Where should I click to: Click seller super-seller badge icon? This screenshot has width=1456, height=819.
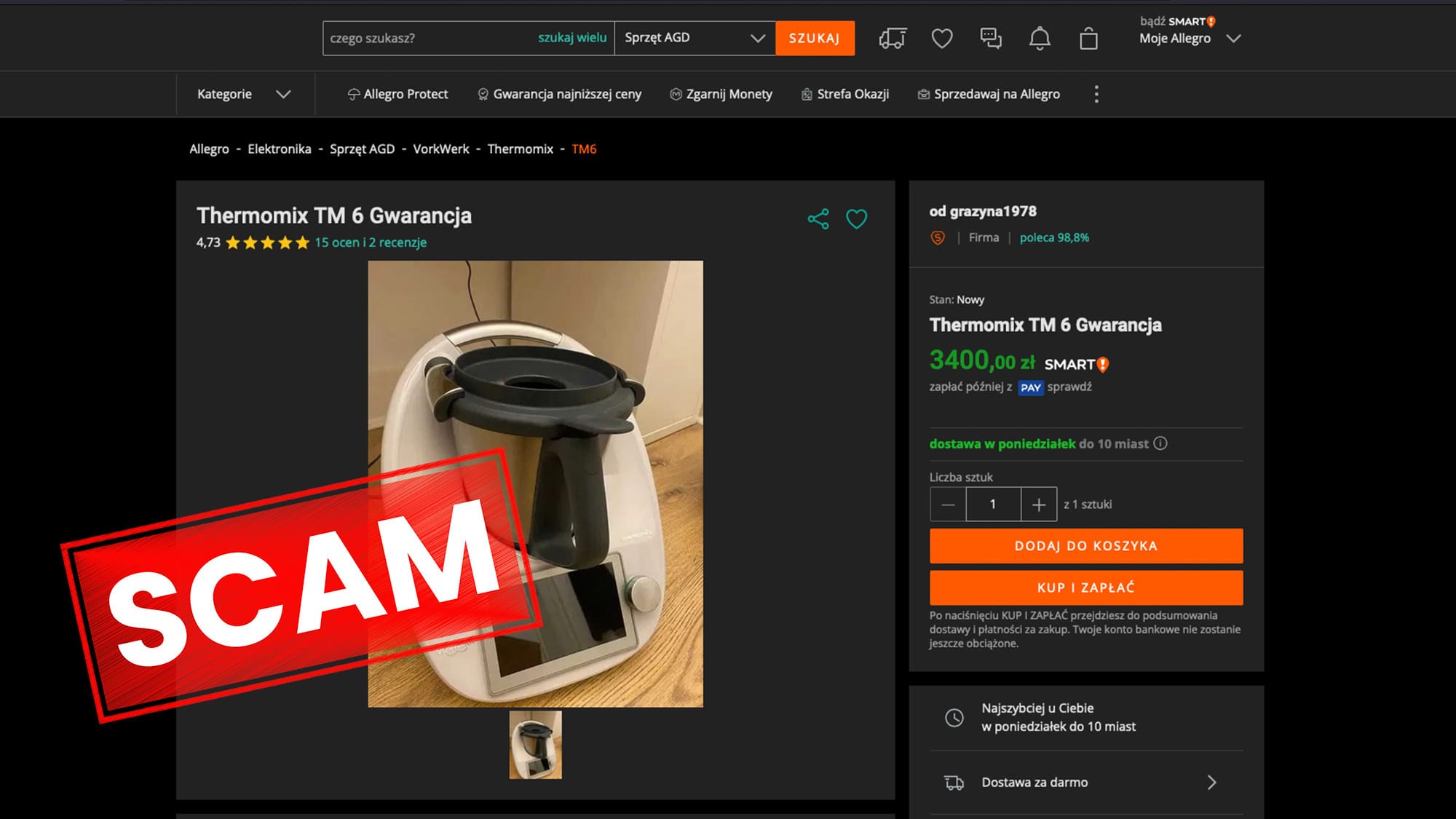click(938, 237)
